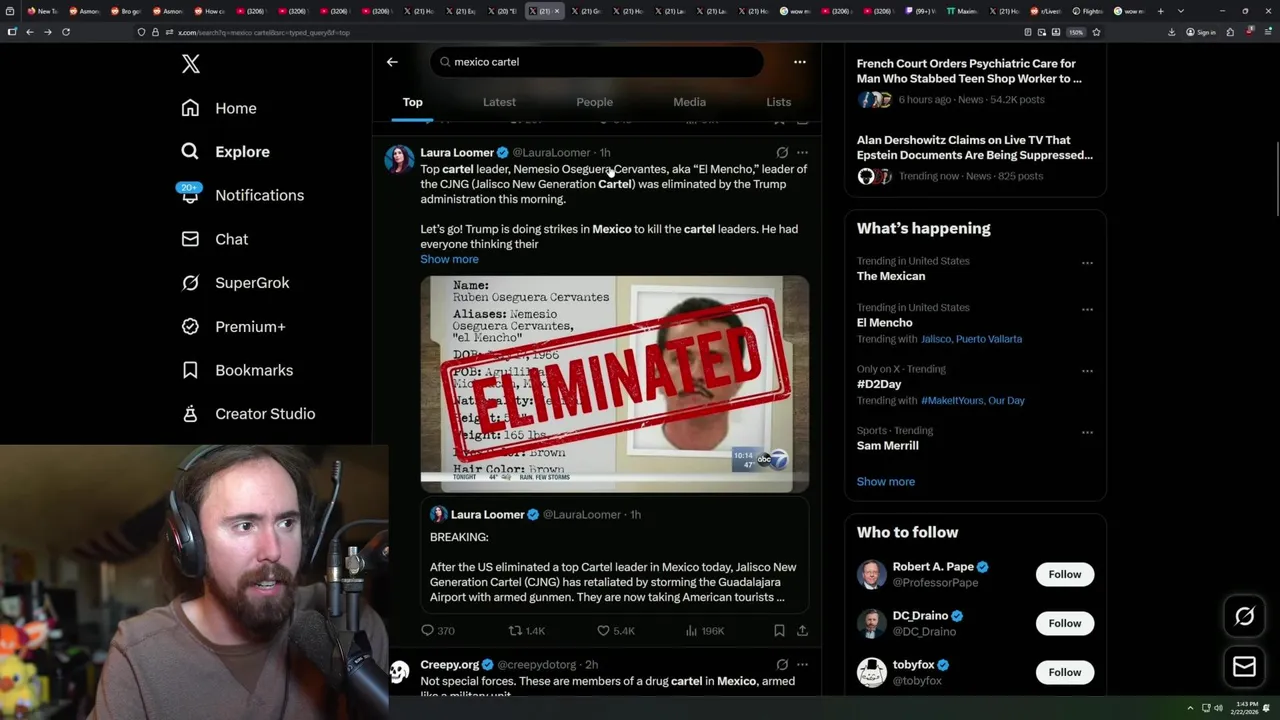Open the ELIMINATED post image
This screenshot has height=720, width=1280.
614,384
